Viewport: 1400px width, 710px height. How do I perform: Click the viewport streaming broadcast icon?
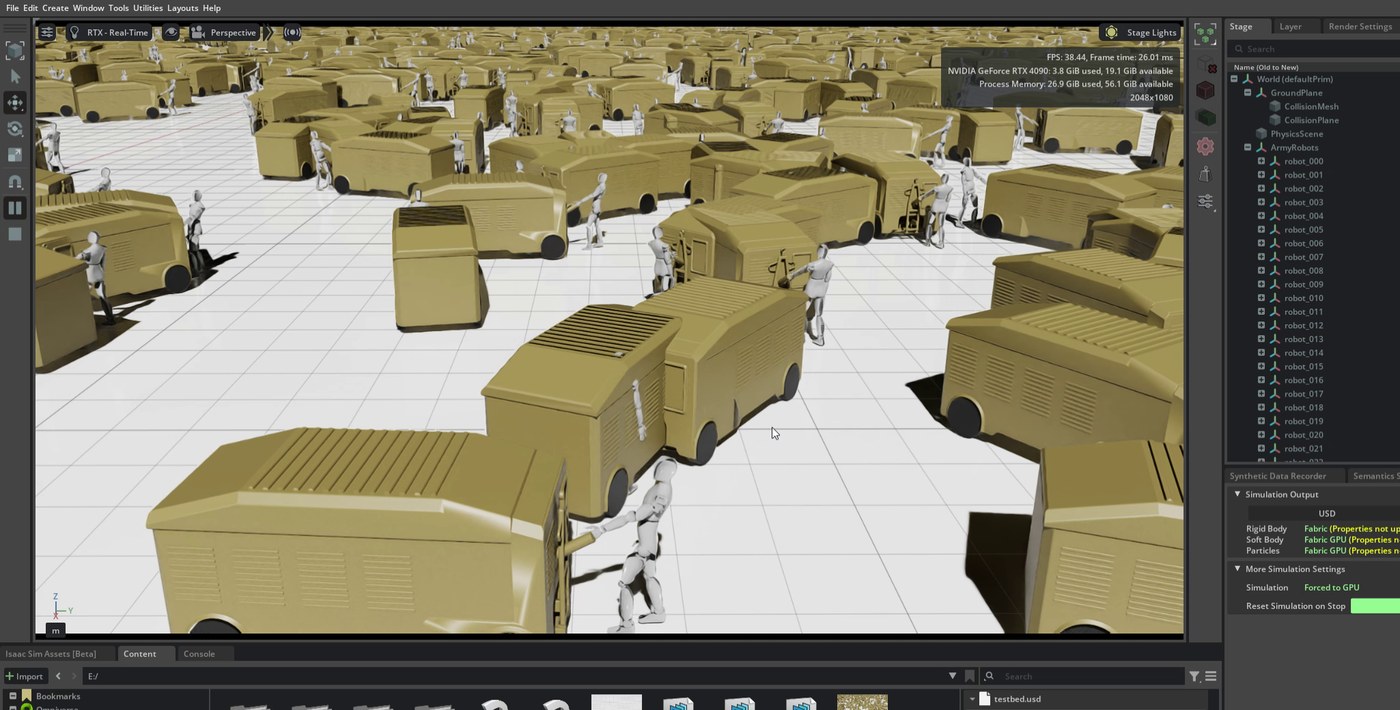click(291, 32)
